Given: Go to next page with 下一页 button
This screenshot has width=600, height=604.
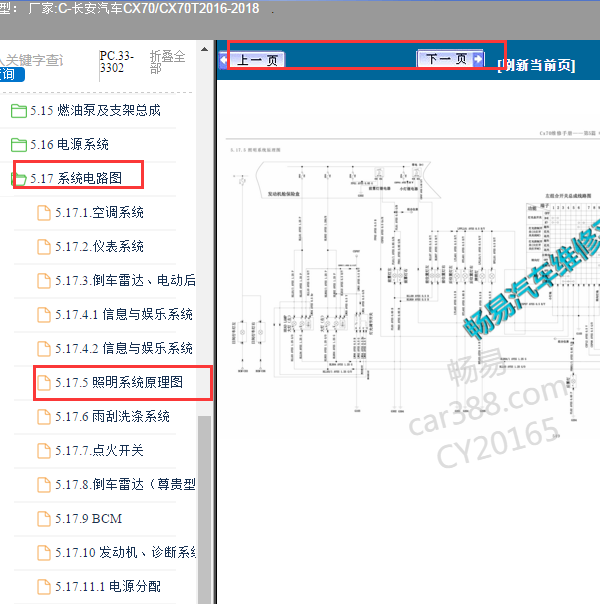Looking at the screenshot, I should (450, 59).
